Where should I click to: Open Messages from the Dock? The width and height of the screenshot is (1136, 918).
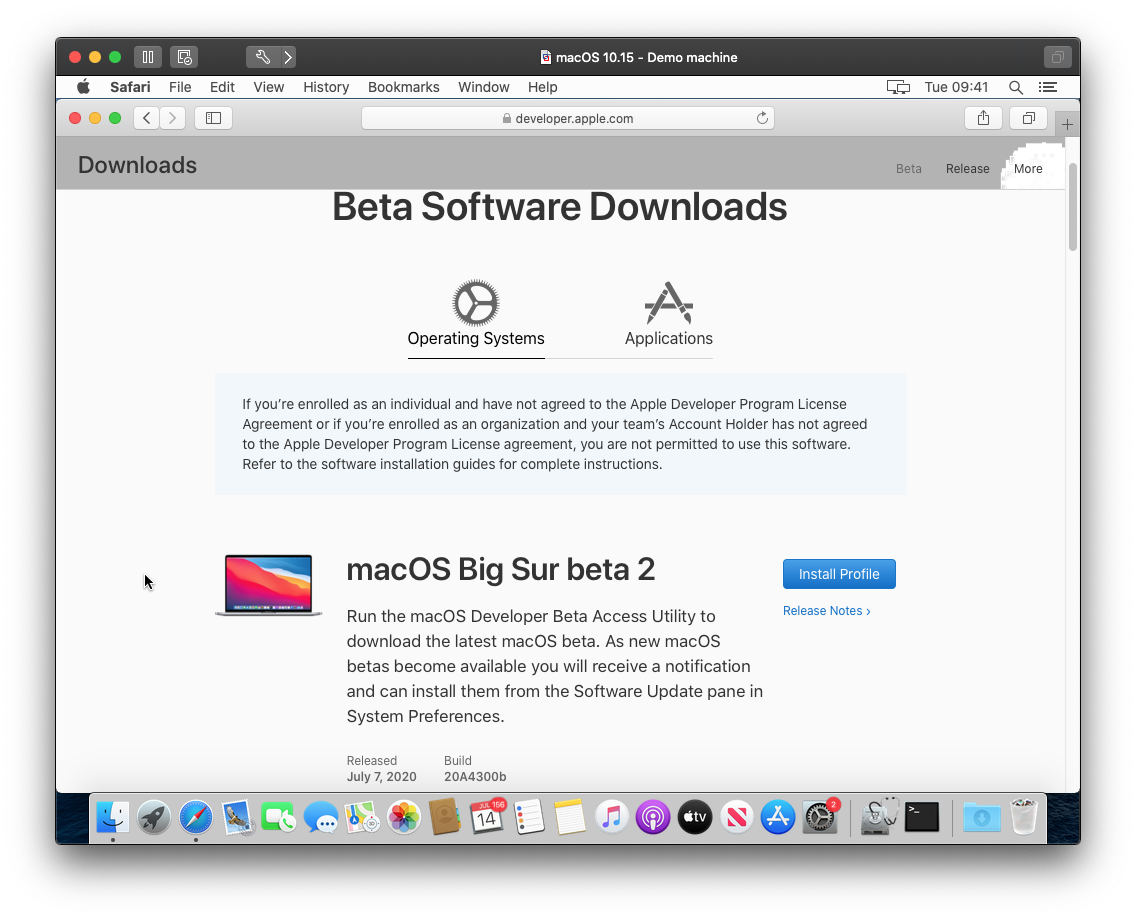tap(320, 817)
